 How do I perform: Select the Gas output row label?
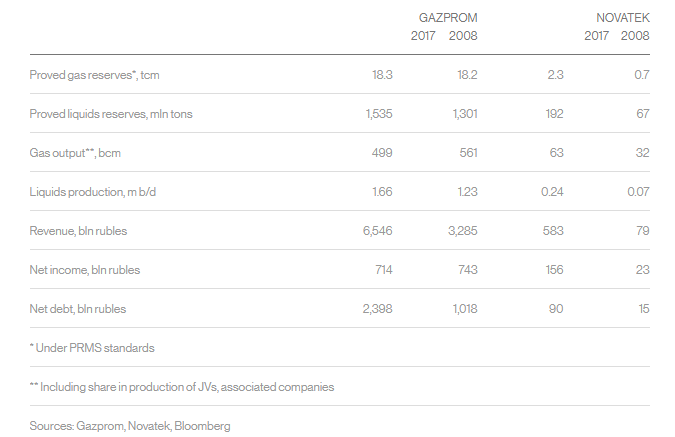click(x=82, y=153)
